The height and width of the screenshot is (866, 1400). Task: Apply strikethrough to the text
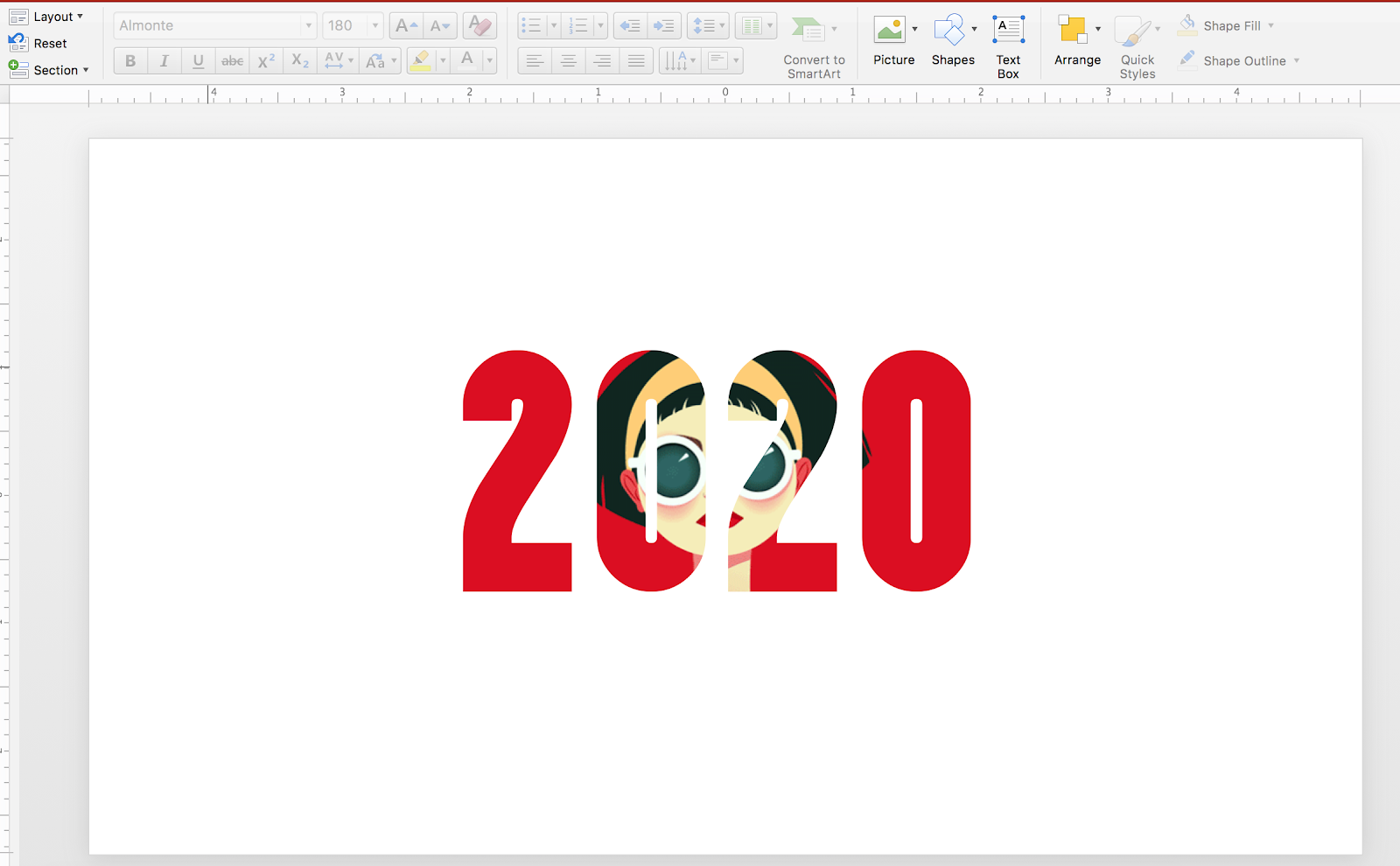coord(231,60)
